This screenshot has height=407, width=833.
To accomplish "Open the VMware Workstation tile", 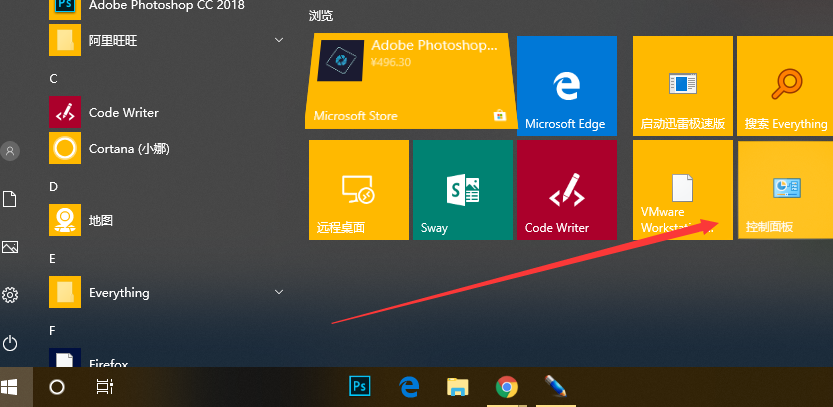I will (x=681, y=190).
